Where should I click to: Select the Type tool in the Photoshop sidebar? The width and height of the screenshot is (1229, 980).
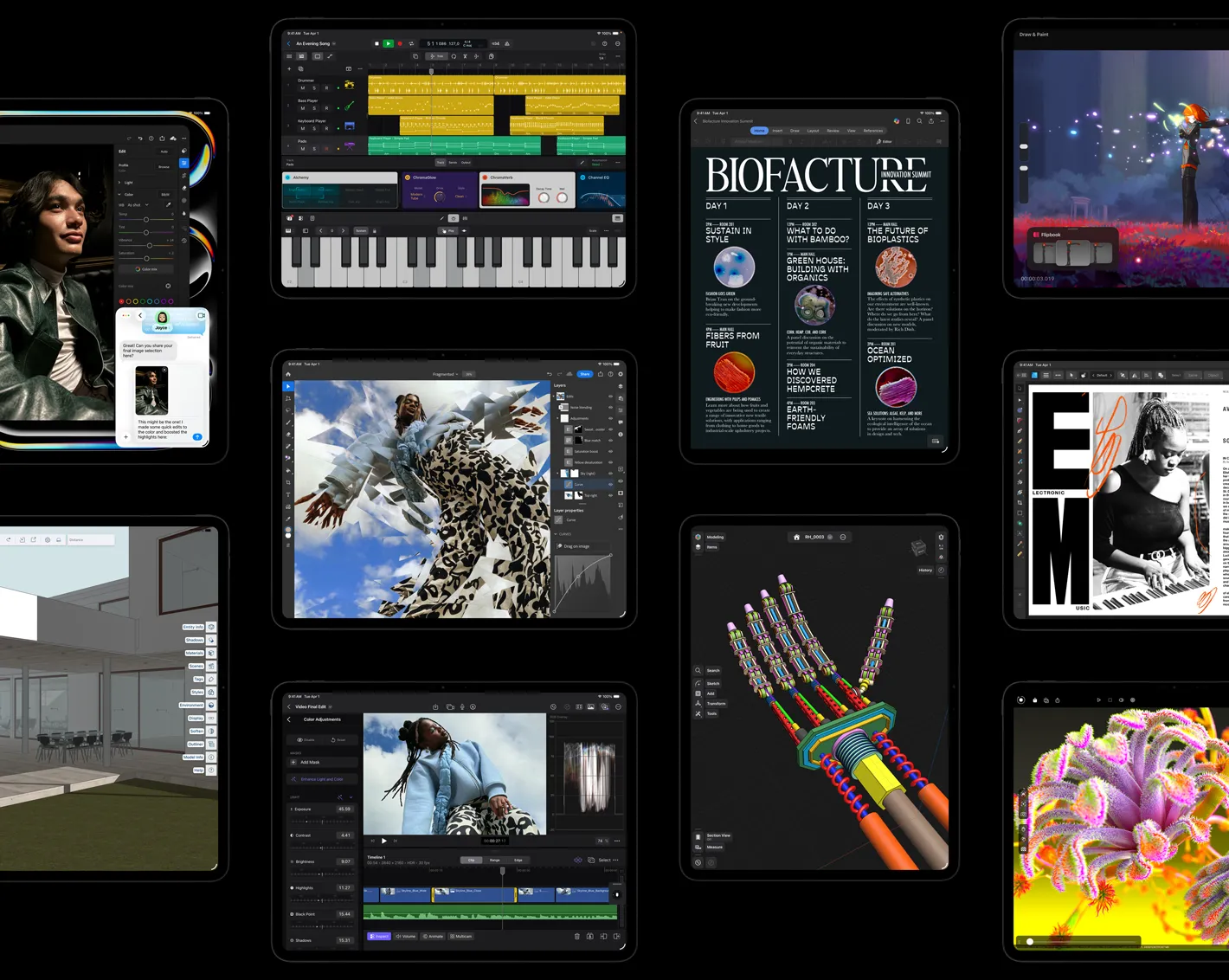pyautogui.click(x=288, y=494)
